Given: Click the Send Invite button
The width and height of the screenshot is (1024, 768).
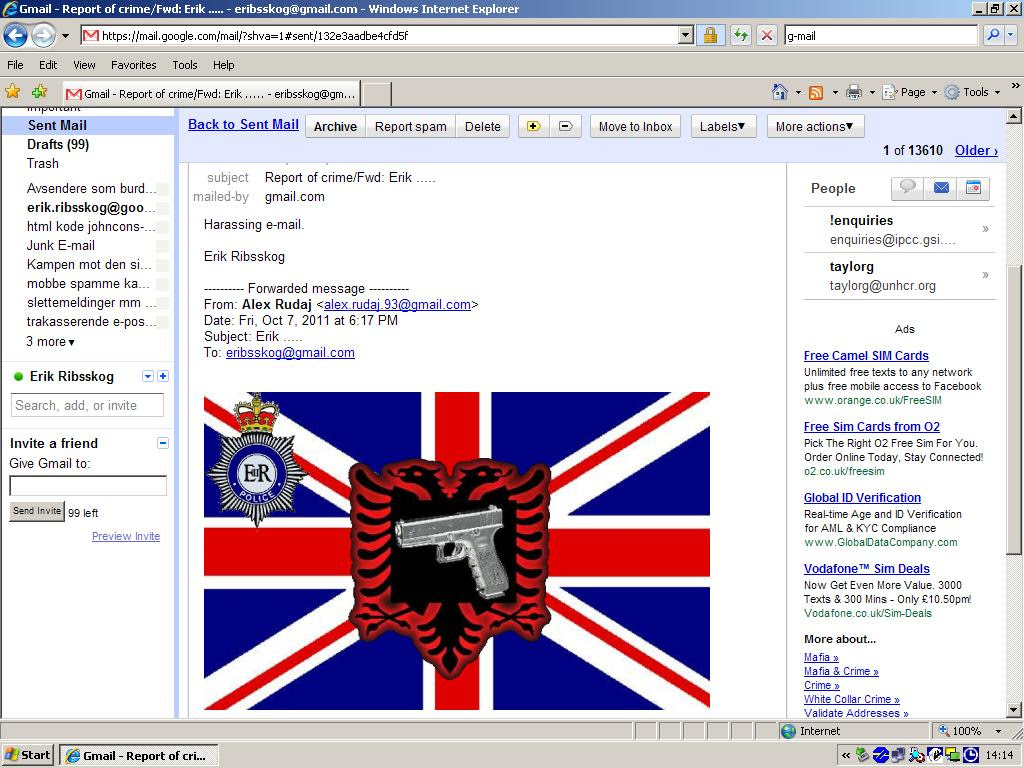Looking at the screenshot, I should coord(37,511).
